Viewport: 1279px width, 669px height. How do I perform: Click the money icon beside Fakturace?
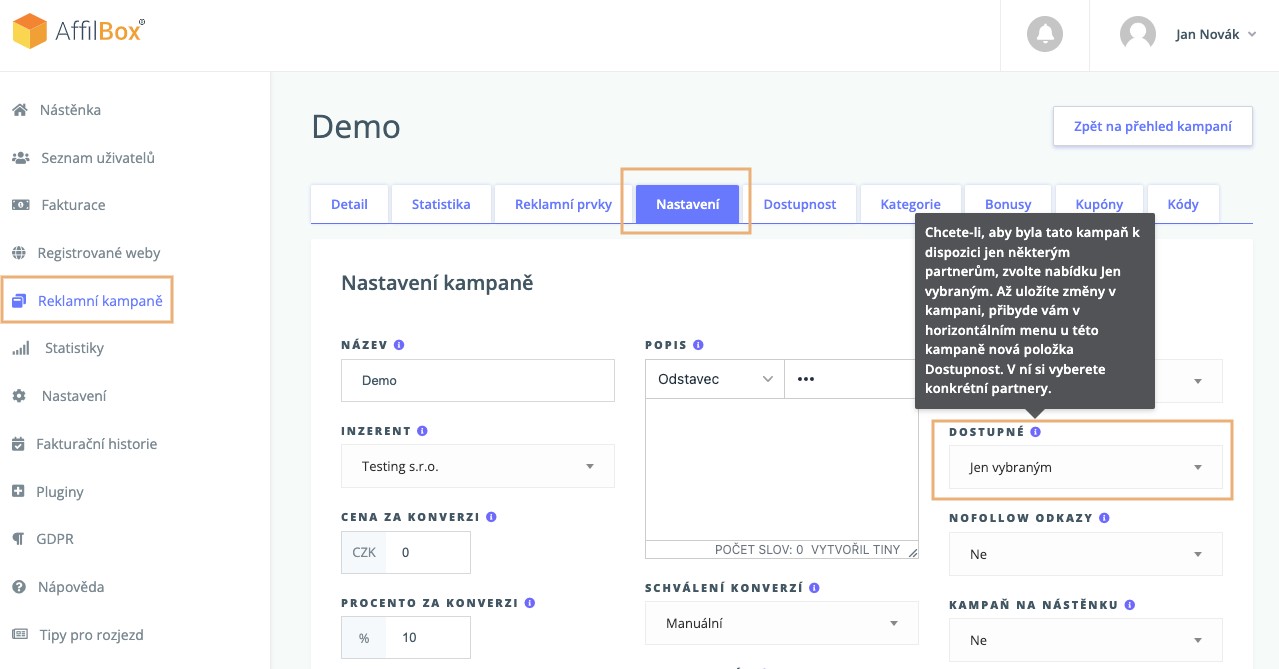(x=20, y=205)
